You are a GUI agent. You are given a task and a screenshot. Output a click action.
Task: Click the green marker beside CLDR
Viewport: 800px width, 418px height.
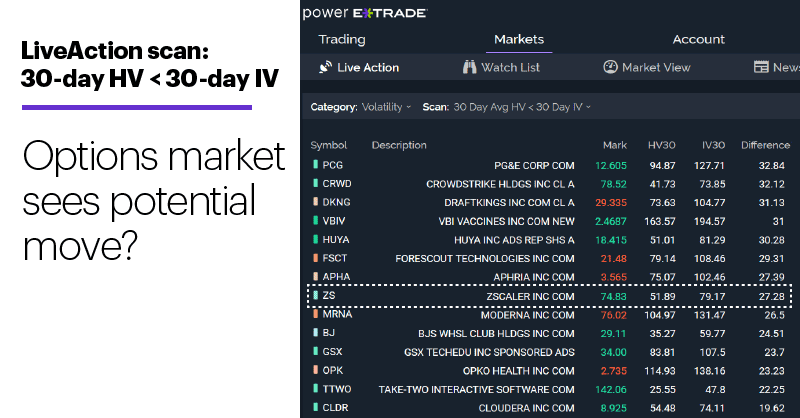[x=315, y=407]
